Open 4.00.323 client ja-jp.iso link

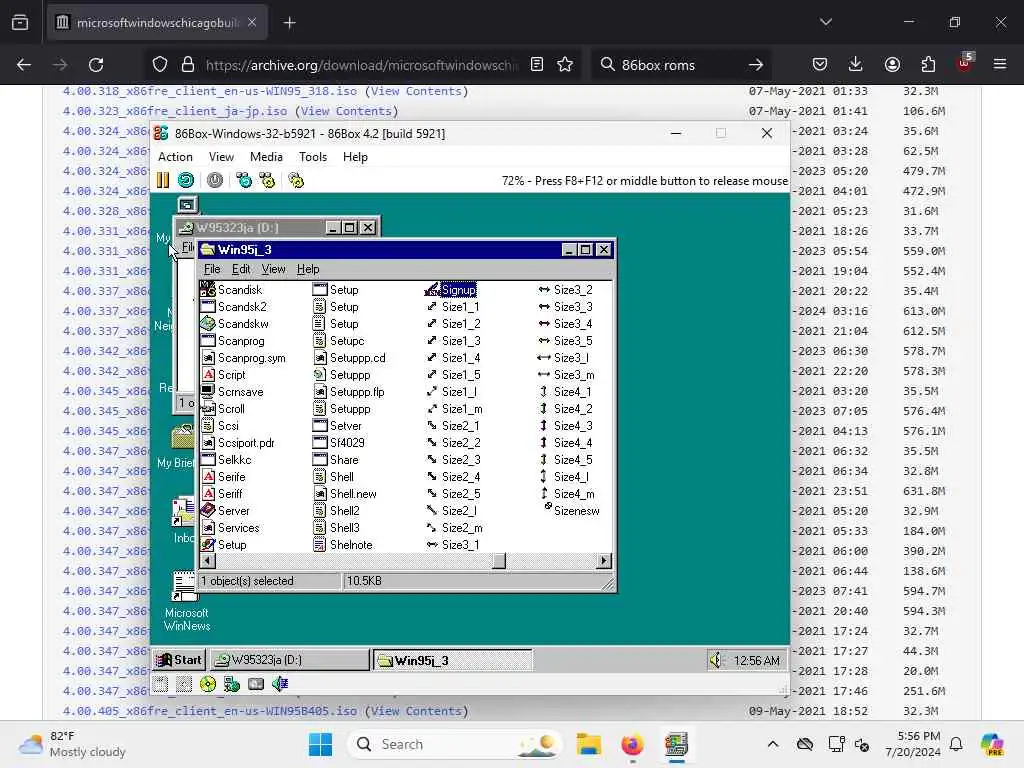click(x=175, y=111)
